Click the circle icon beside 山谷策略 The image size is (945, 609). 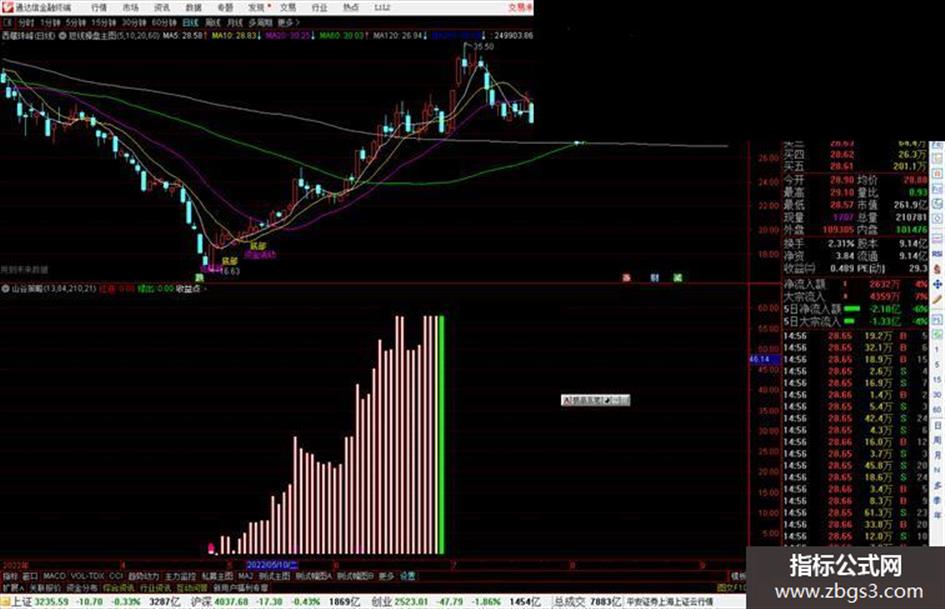(x=5, y=289)
